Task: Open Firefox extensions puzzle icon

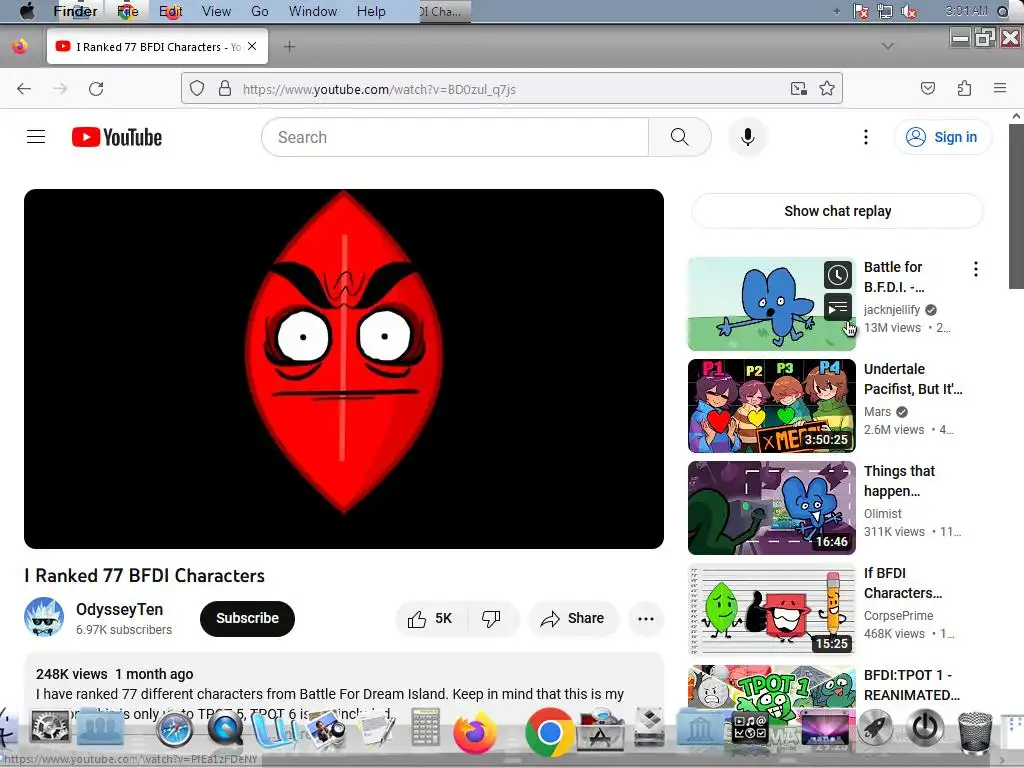Action: coord(964,88)
